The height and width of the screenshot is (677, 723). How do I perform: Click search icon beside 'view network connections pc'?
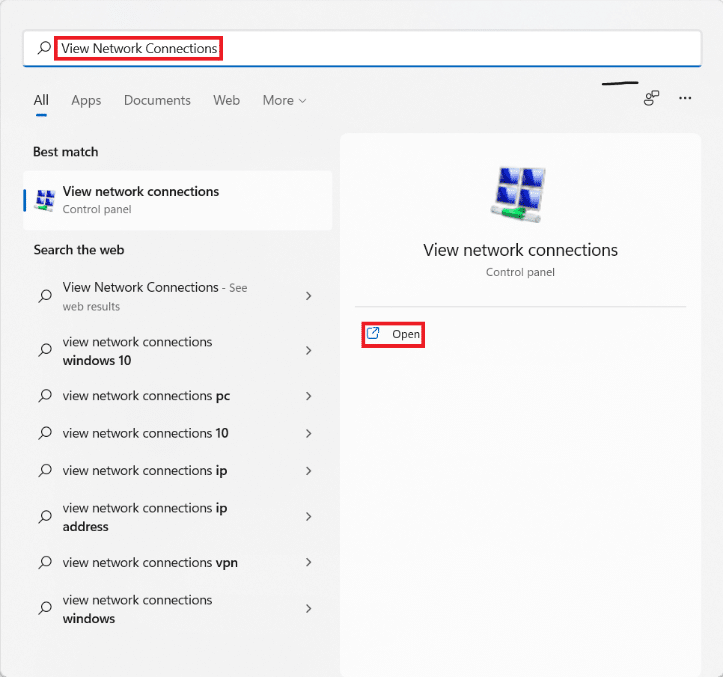pos(45,396)
